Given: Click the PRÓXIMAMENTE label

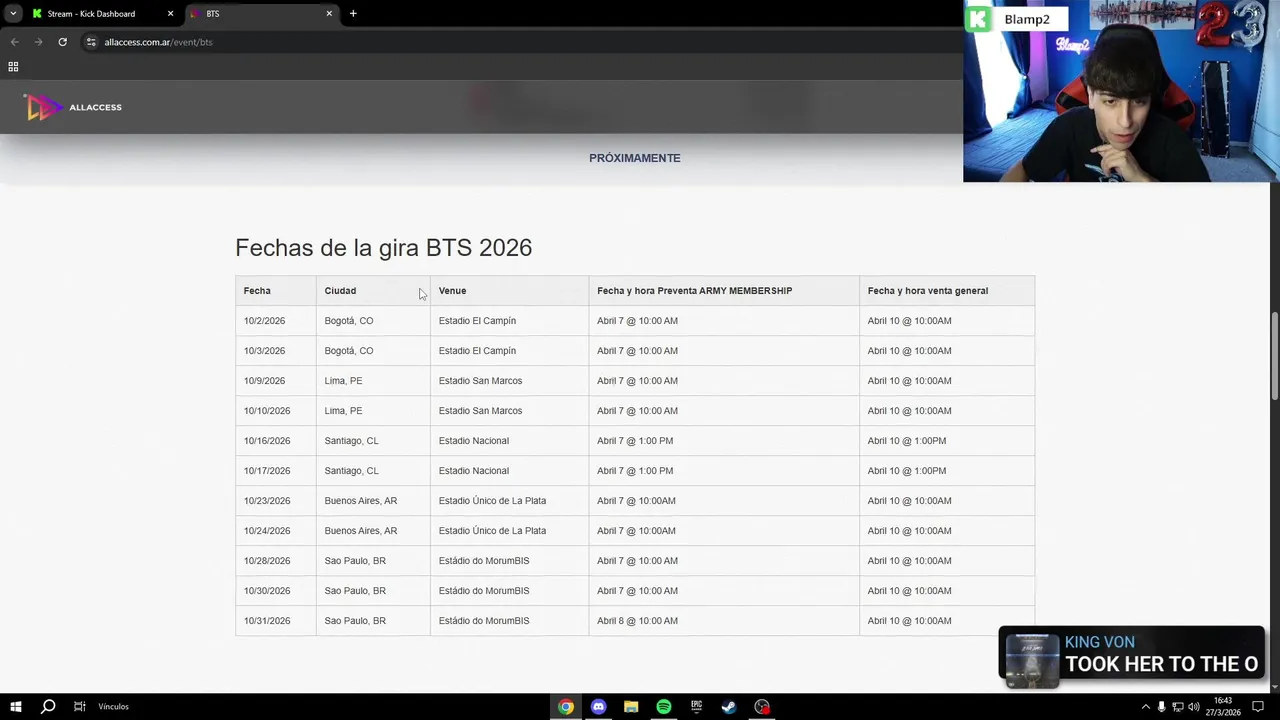Looking at the screenshot, I should click(634, 158).
